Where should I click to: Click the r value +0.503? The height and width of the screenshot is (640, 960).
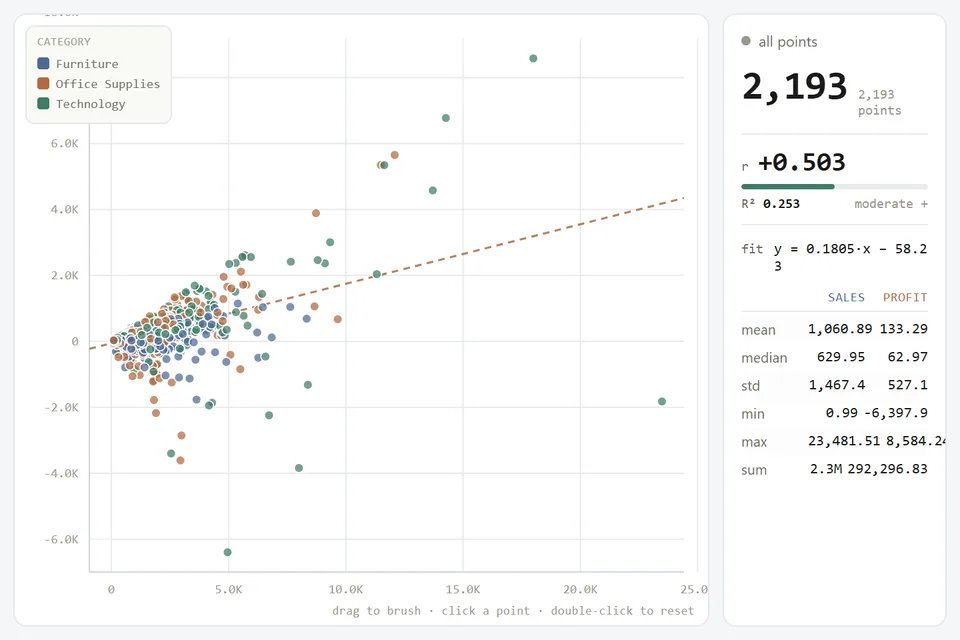pos(802,162)
